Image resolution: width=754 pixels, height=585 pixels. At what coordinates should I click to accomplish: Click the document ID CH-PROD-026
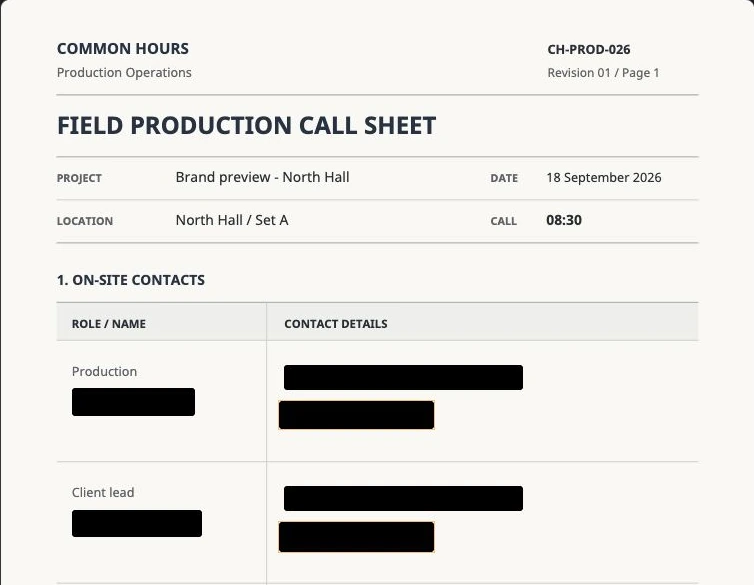pos(589,50)
